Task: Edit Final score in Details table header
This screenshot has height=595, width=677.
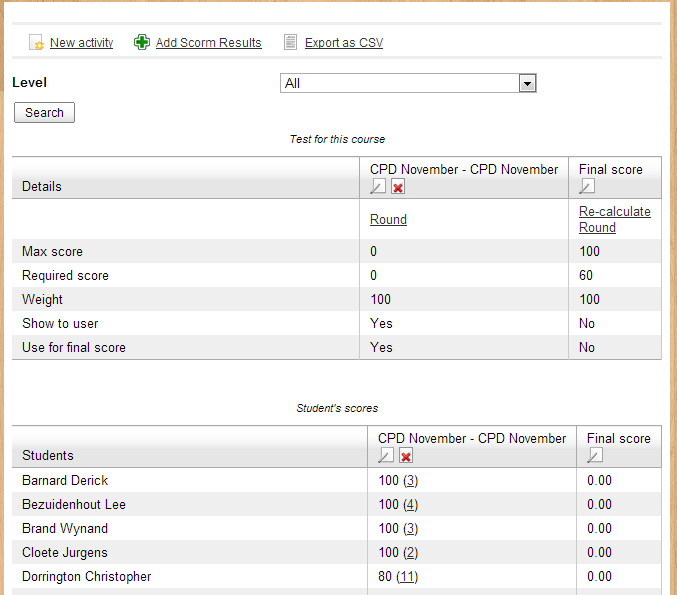Action: [586, 187]
